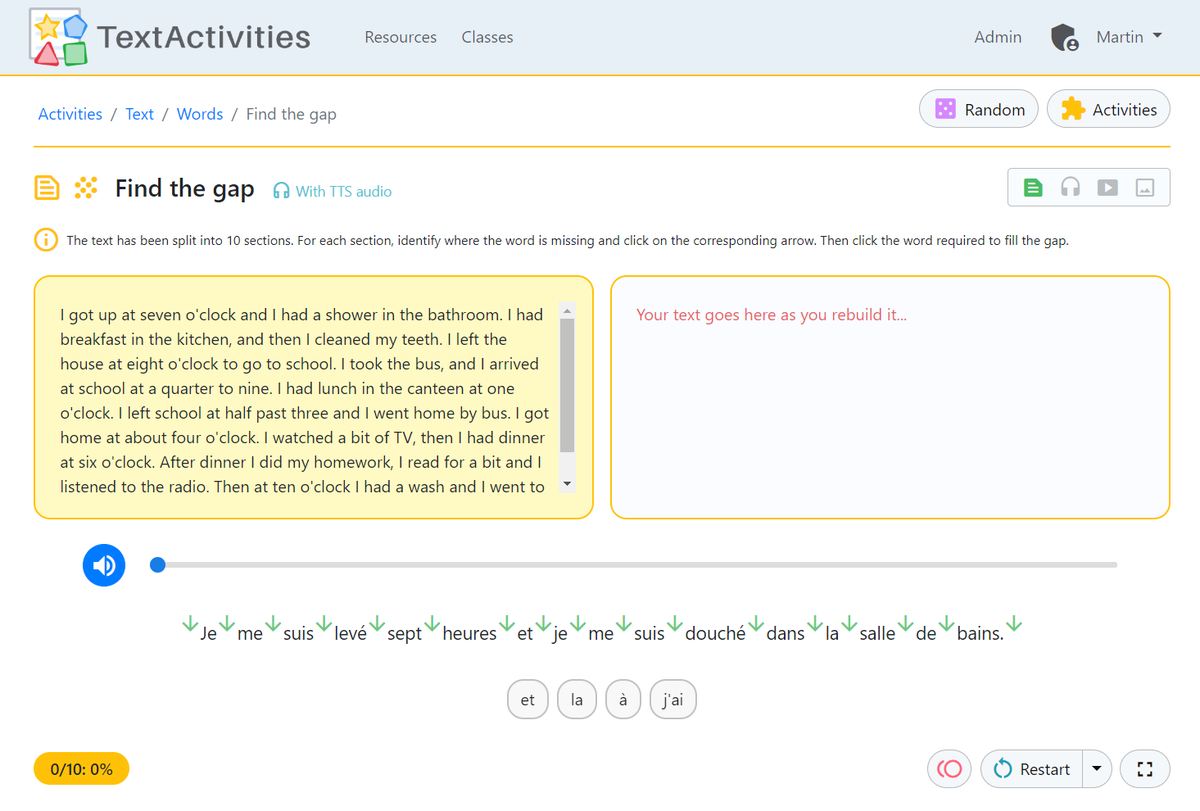The height and width of the screenshot is (811, 1200).
Task: Choose the 'la' word button
Action: [x=577, y=700]
